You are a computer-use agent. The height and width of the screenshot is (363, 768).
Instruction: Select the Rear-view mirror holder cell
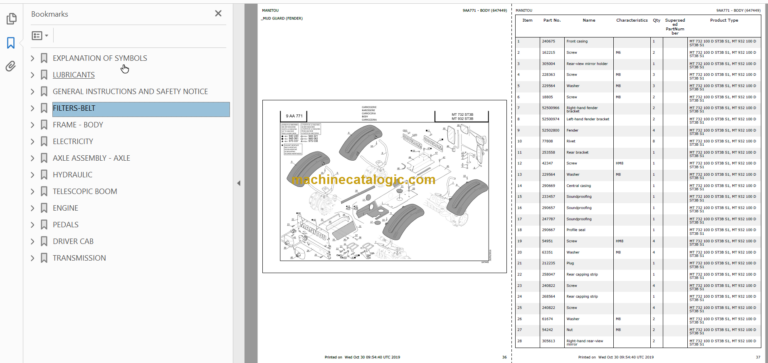pos(589,64)
